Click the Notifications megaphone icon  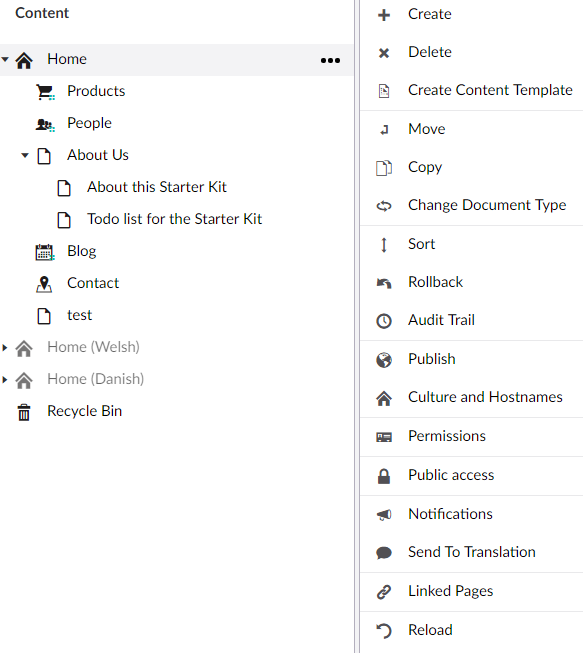pos(384,514)
